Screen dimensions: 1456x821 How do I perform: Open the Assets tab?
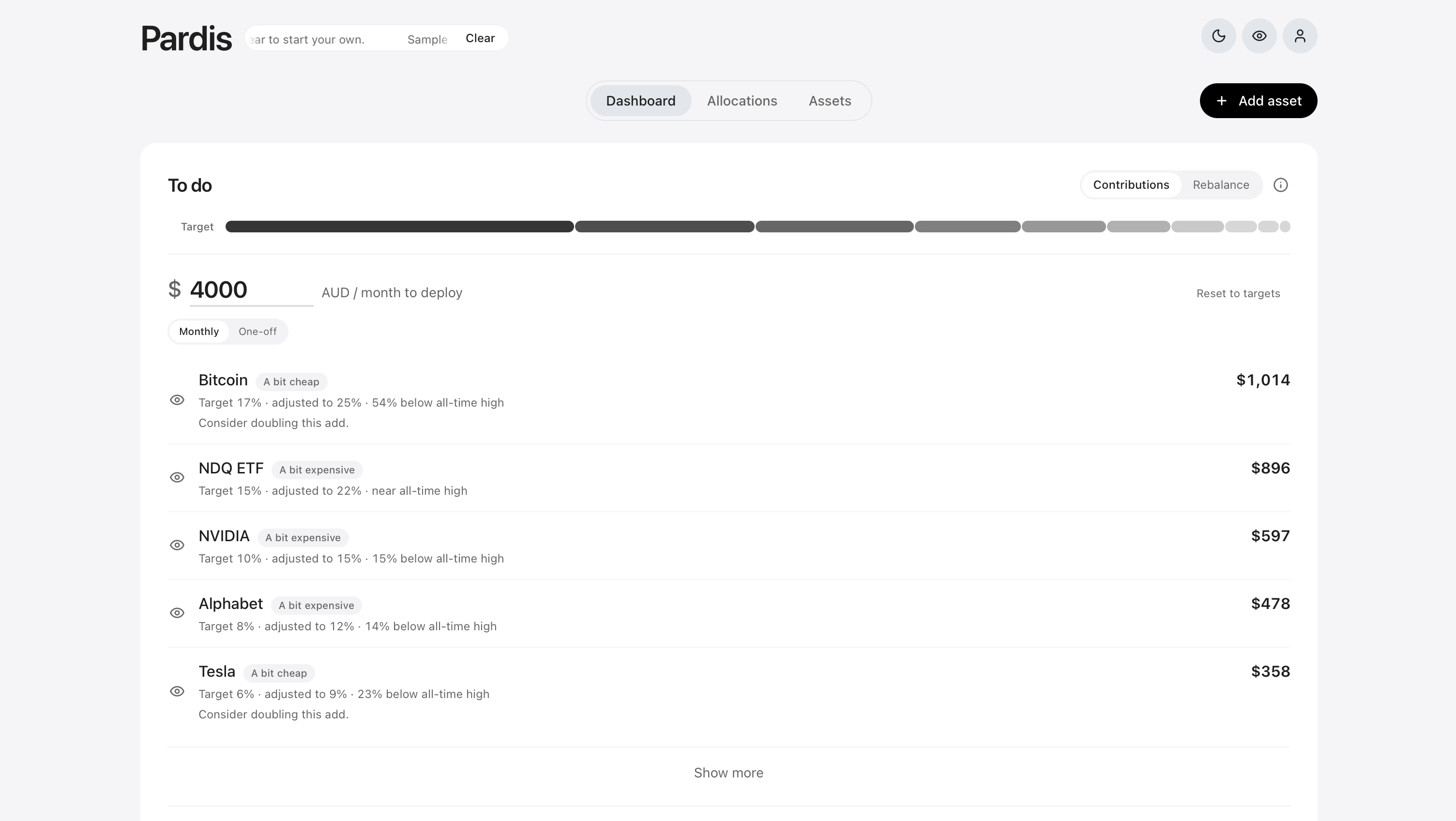829,101
